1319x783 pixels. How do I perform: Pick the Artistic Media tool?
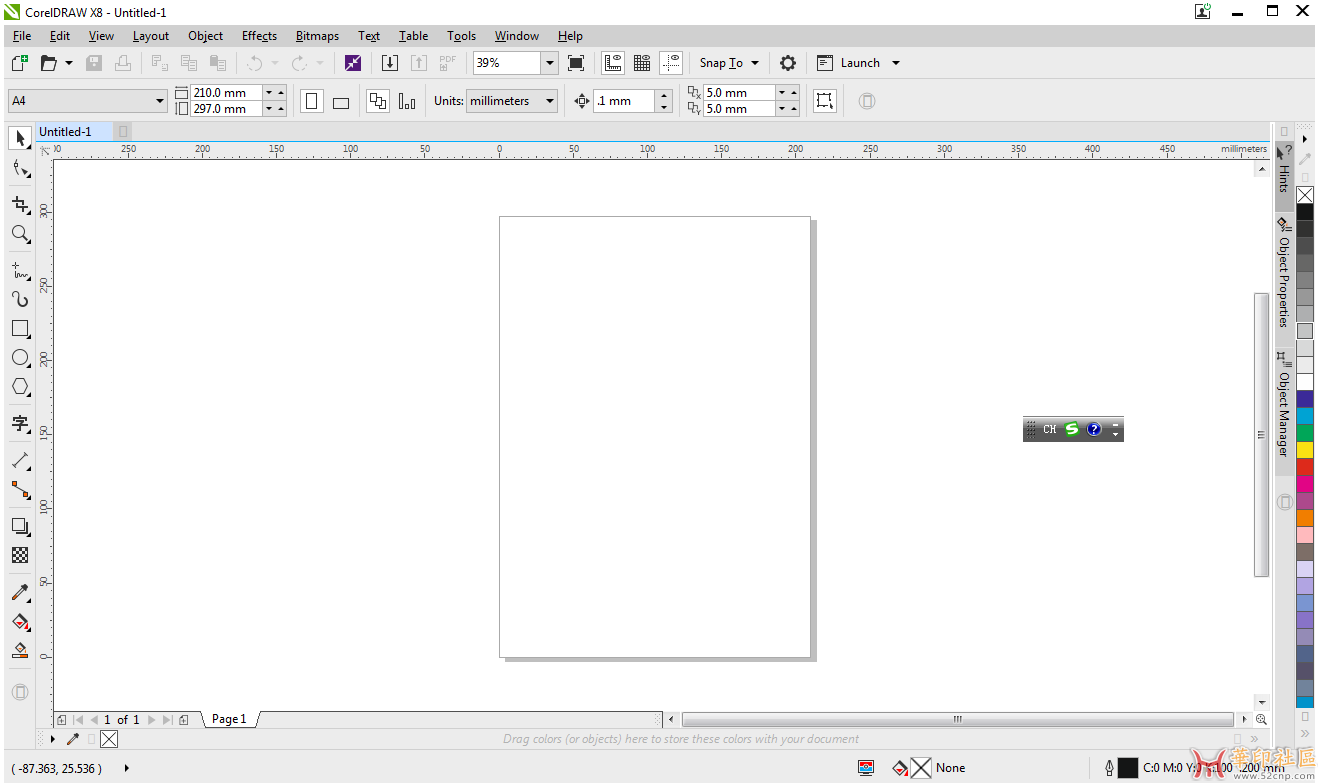(20, 299)
